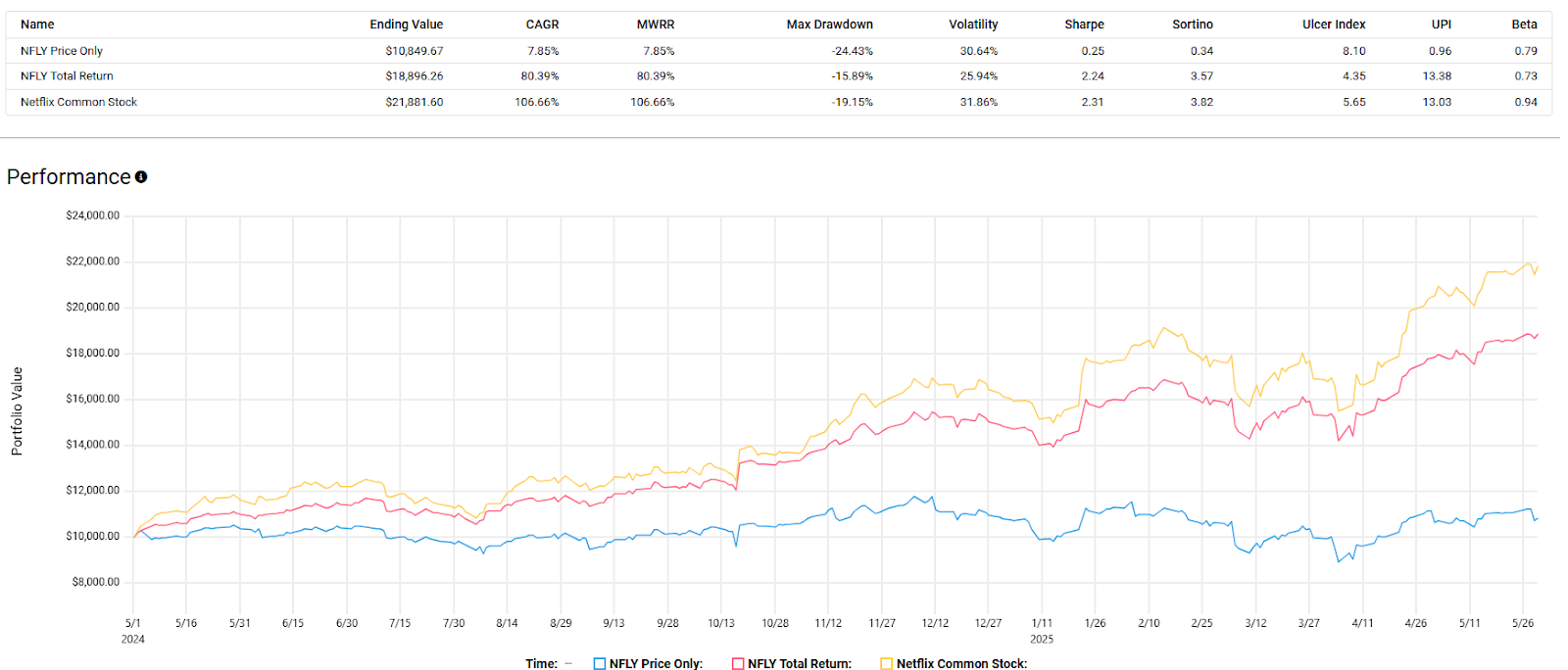Click the 5/1 2024 x-axis label
The image size is (1568, 670).
pos(133,631)
